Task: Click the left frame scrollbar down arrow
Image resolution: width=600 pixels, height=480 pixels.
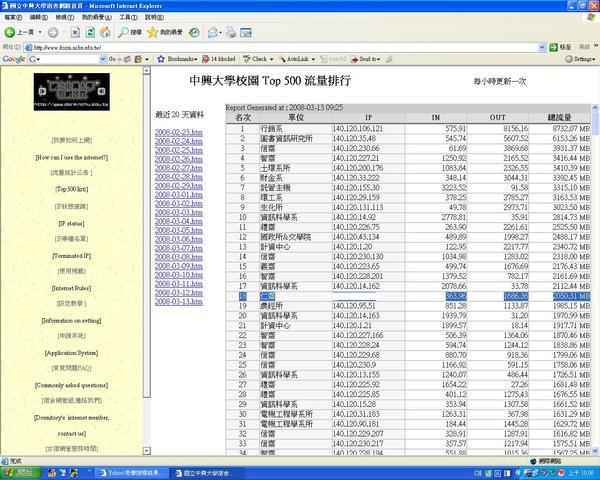Action: pos(147,451)
